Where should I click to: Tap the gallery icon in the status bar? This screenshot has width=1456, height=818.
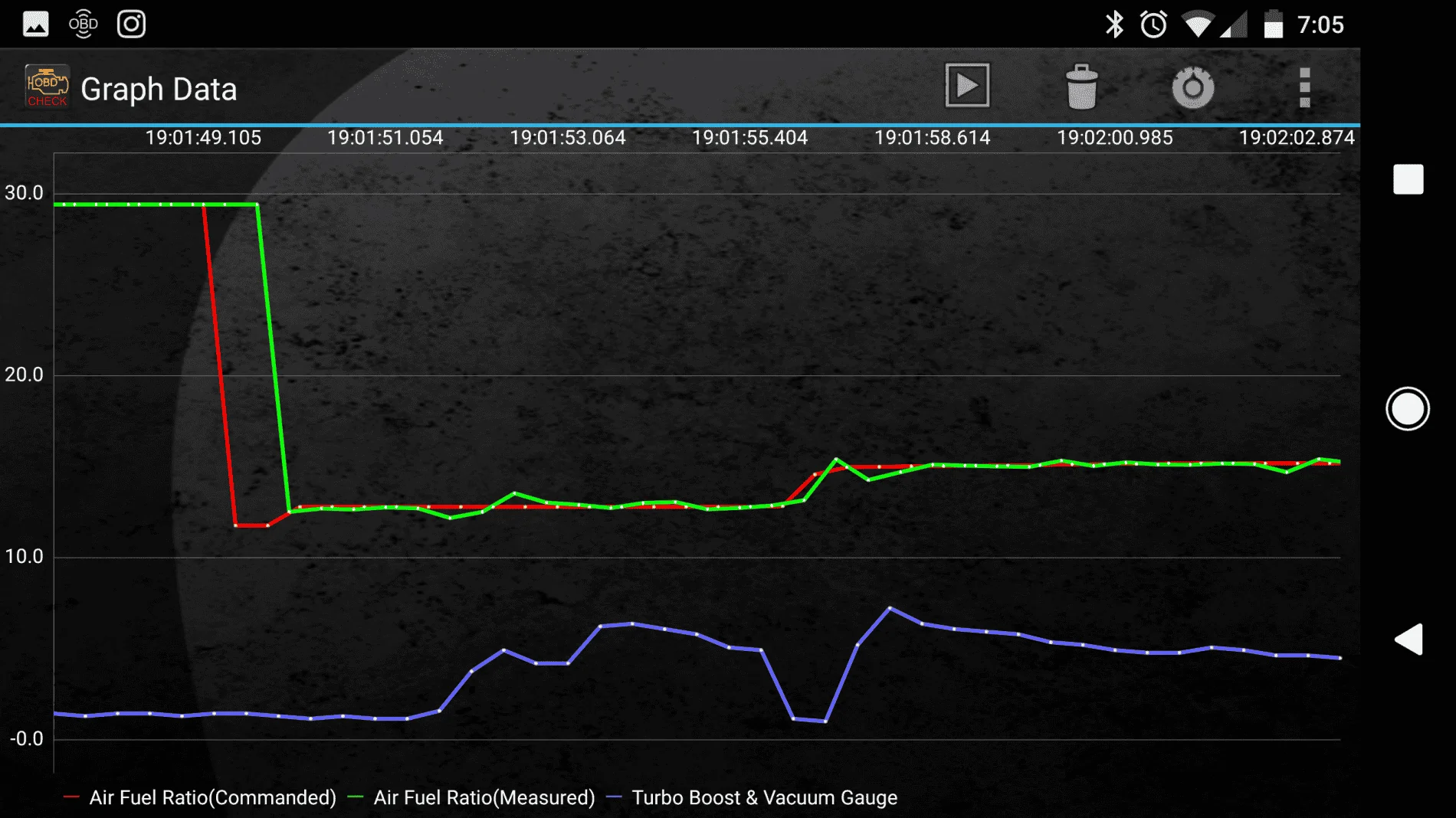(x=36, y=25)
